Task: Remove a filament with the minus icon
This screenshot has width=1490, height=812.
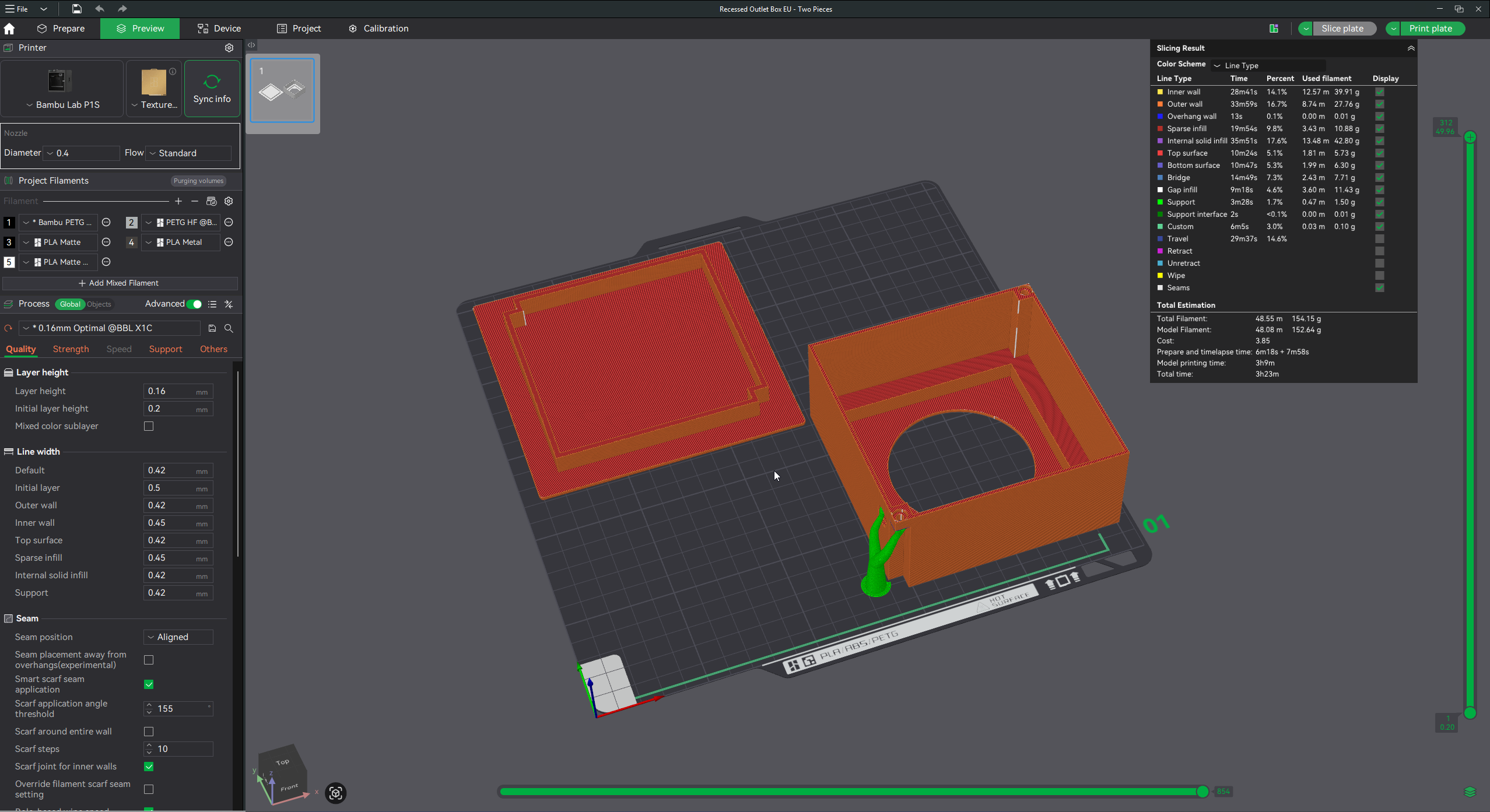Action: click(x=195, y=201)
